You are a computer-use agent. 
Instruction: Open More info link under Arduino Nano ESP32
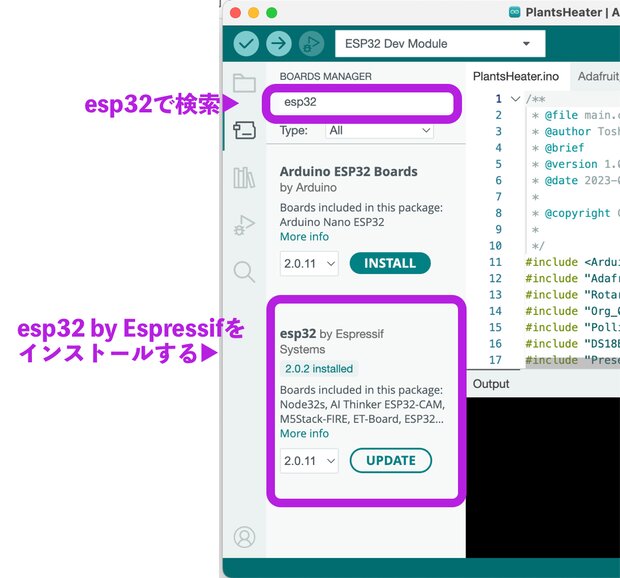[x=304, y=236]
